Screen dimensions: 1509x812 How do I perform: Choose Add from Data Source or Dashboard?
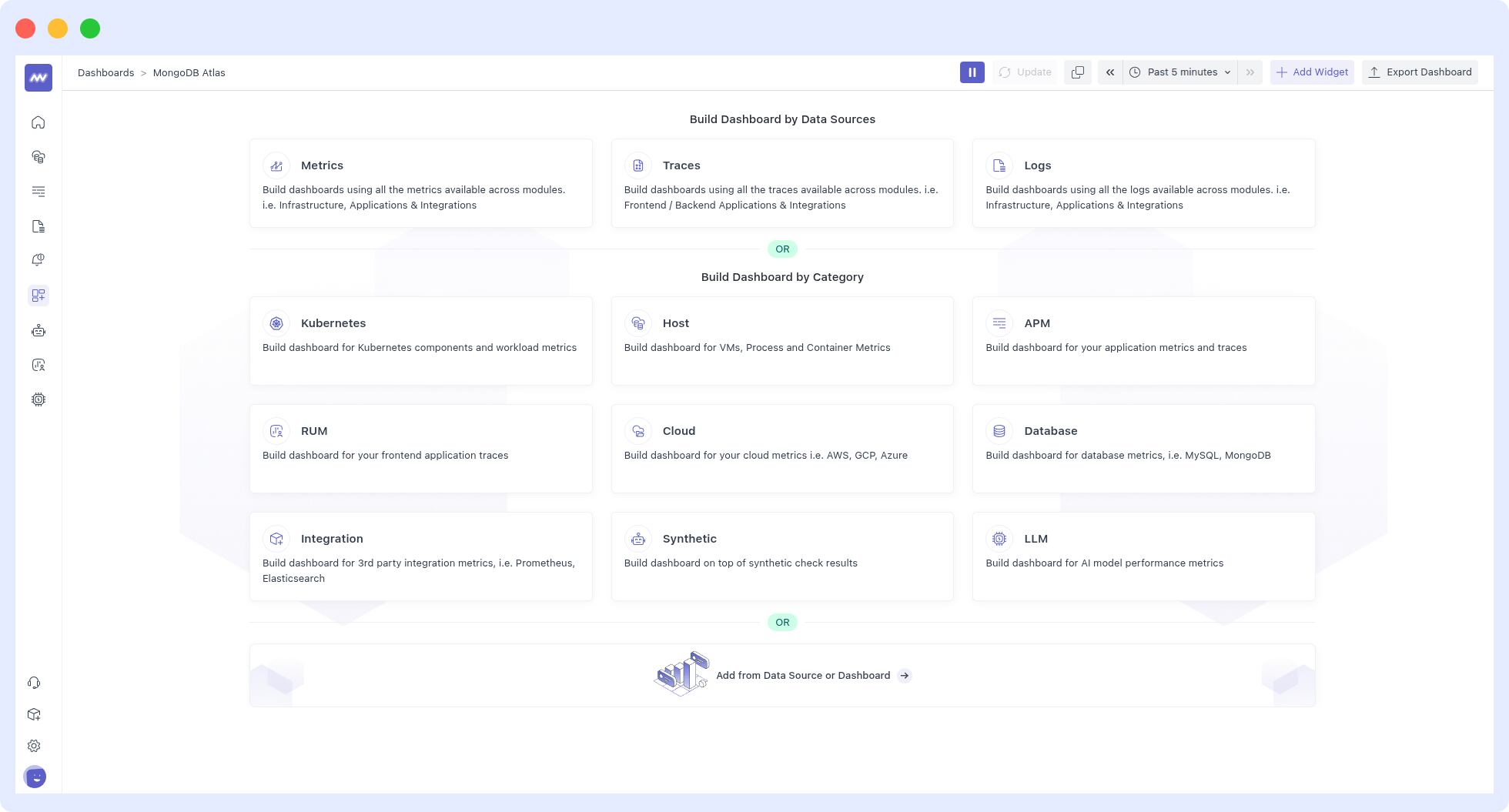tap(803, 675)
